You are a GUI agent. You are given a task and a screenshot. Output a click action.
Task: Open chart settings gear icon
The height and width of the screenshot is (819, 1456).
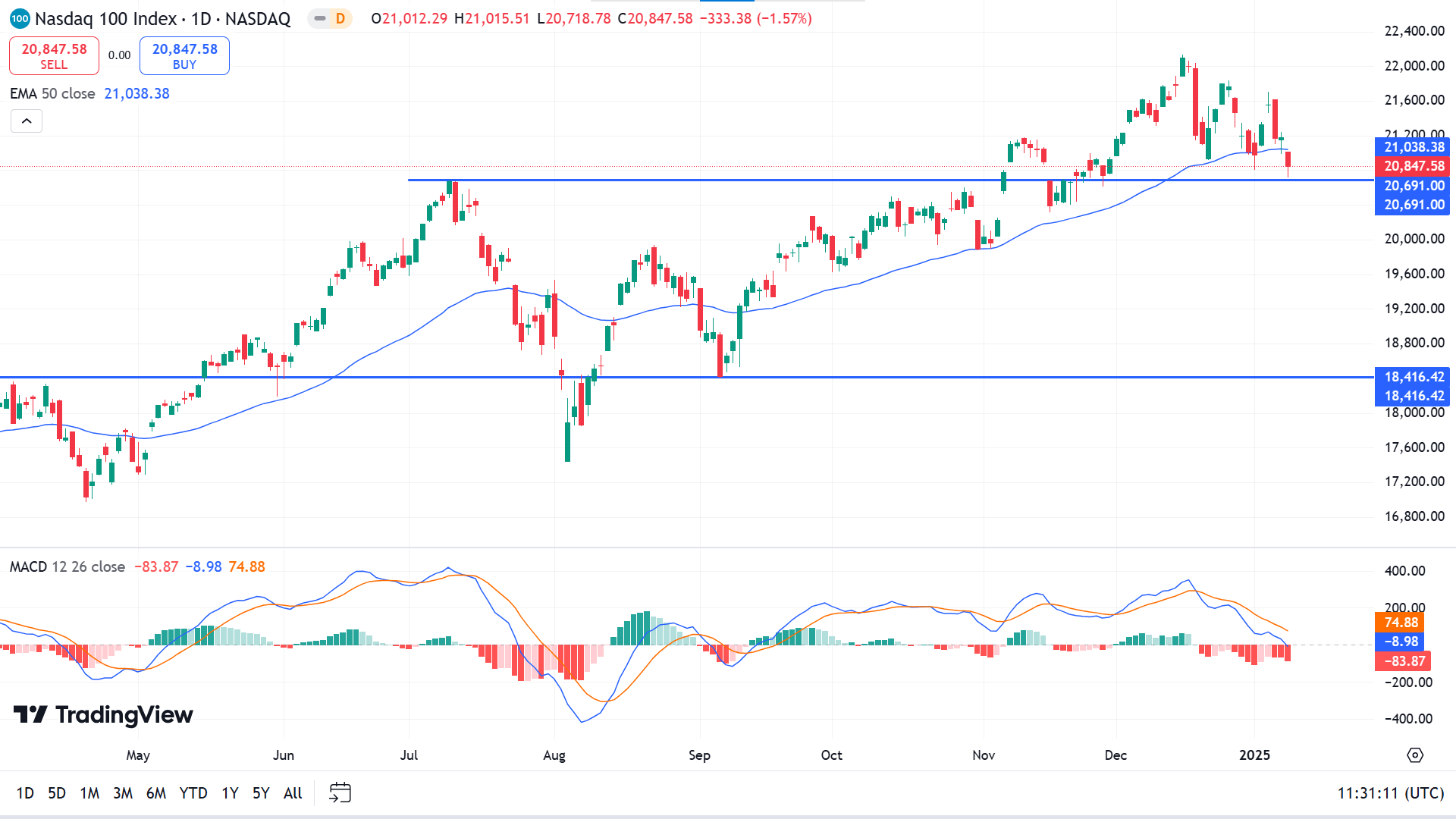coord(1415,755)
